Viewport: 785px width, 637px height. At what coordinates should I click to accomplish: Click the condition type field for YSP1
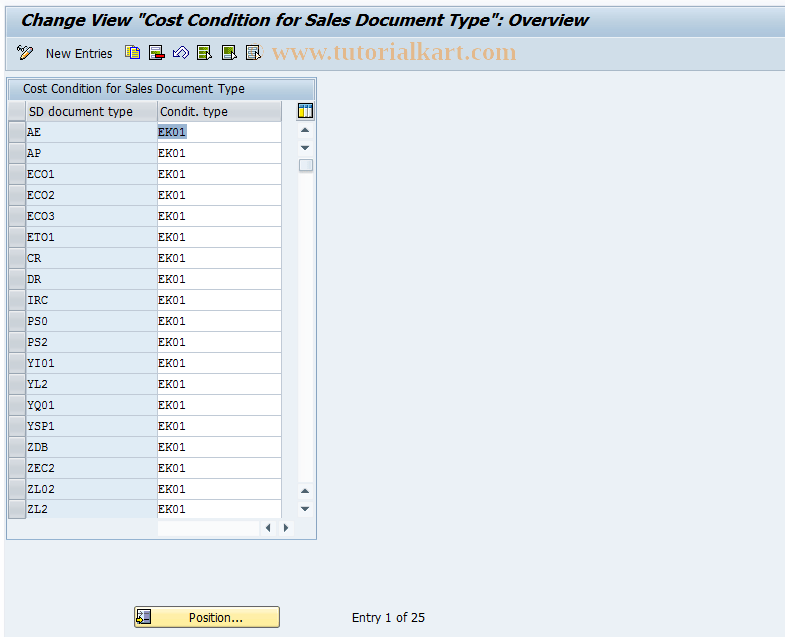tap(219, 427)
